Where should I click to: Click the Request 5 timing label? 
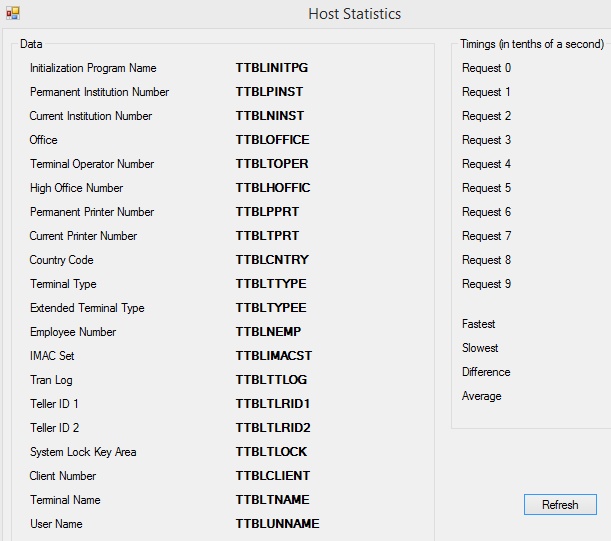486,188
